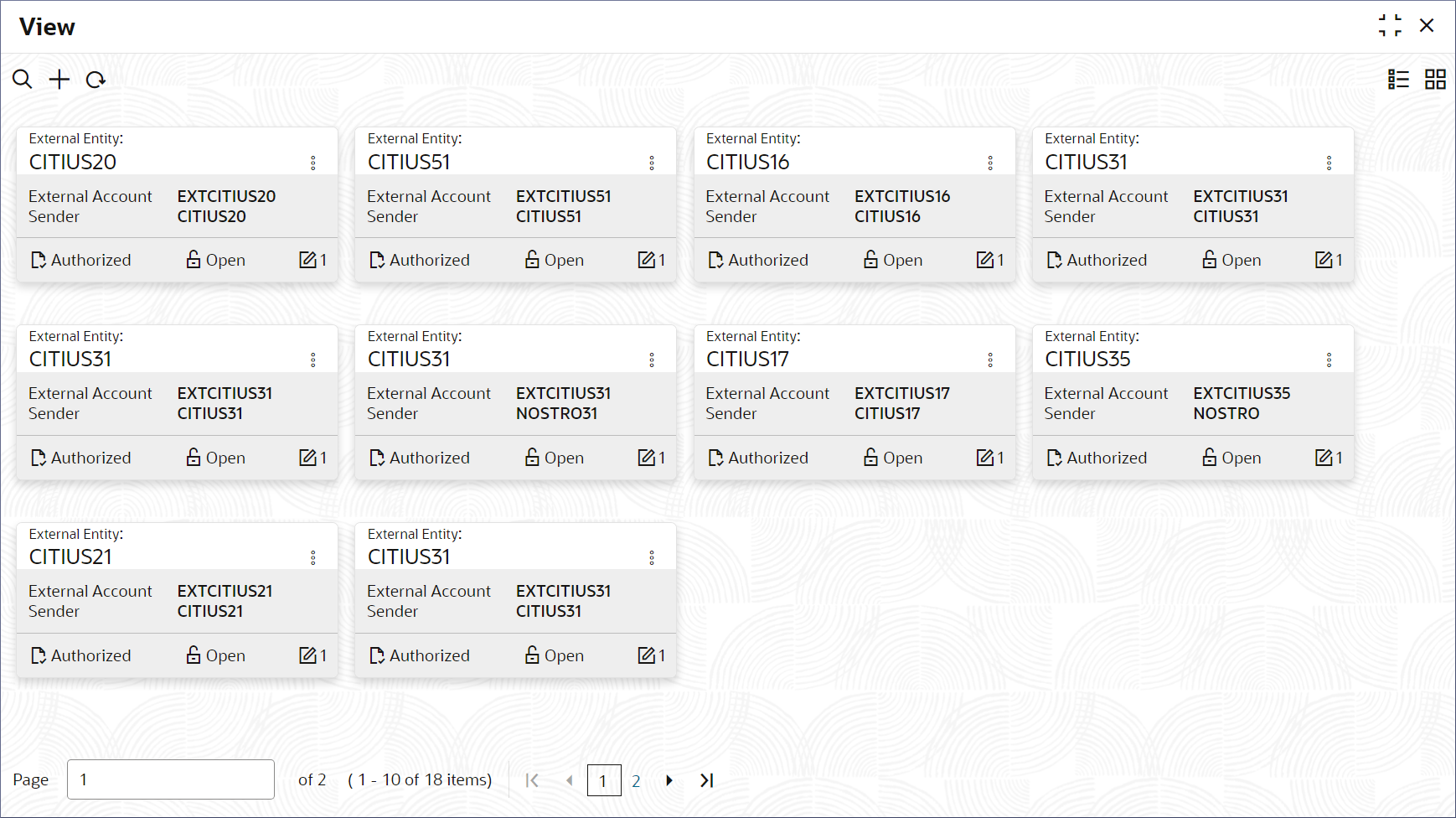
Task: Open options menu on CITIUS51 card
Action: [652, 163]
